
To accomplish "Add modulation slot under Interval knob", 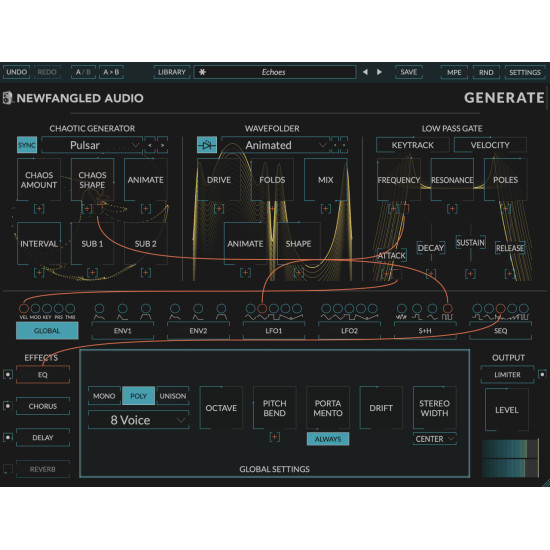I will (x=39, y=273).
